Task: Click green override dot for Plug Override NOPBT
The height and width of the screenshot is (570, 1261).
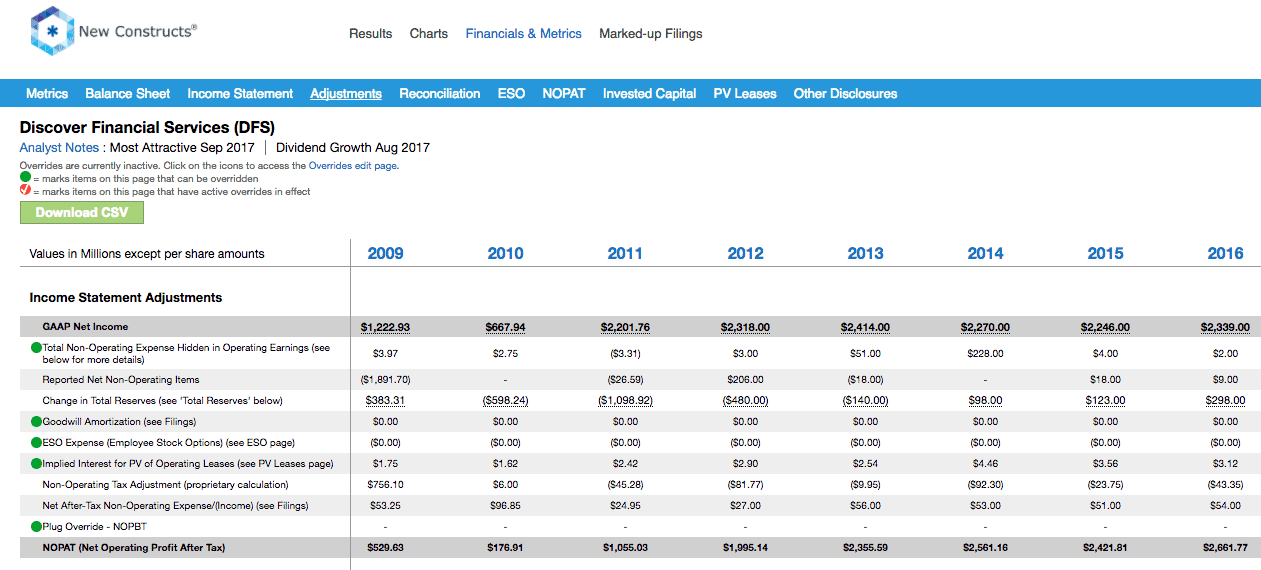Action: point(36,526)
